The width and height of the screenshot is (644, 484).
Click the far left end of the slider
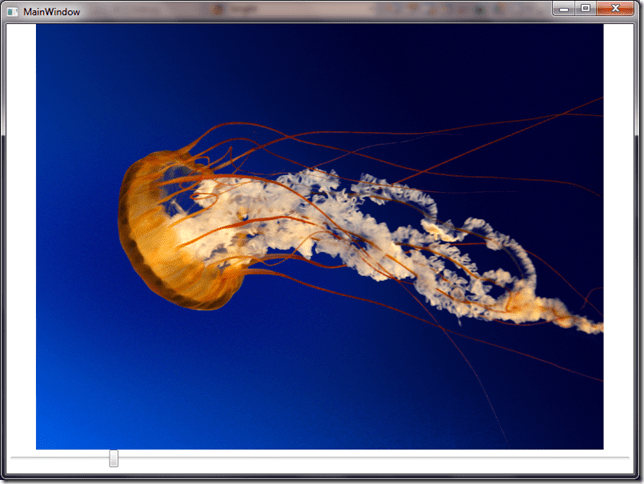(x=13, y=458)
